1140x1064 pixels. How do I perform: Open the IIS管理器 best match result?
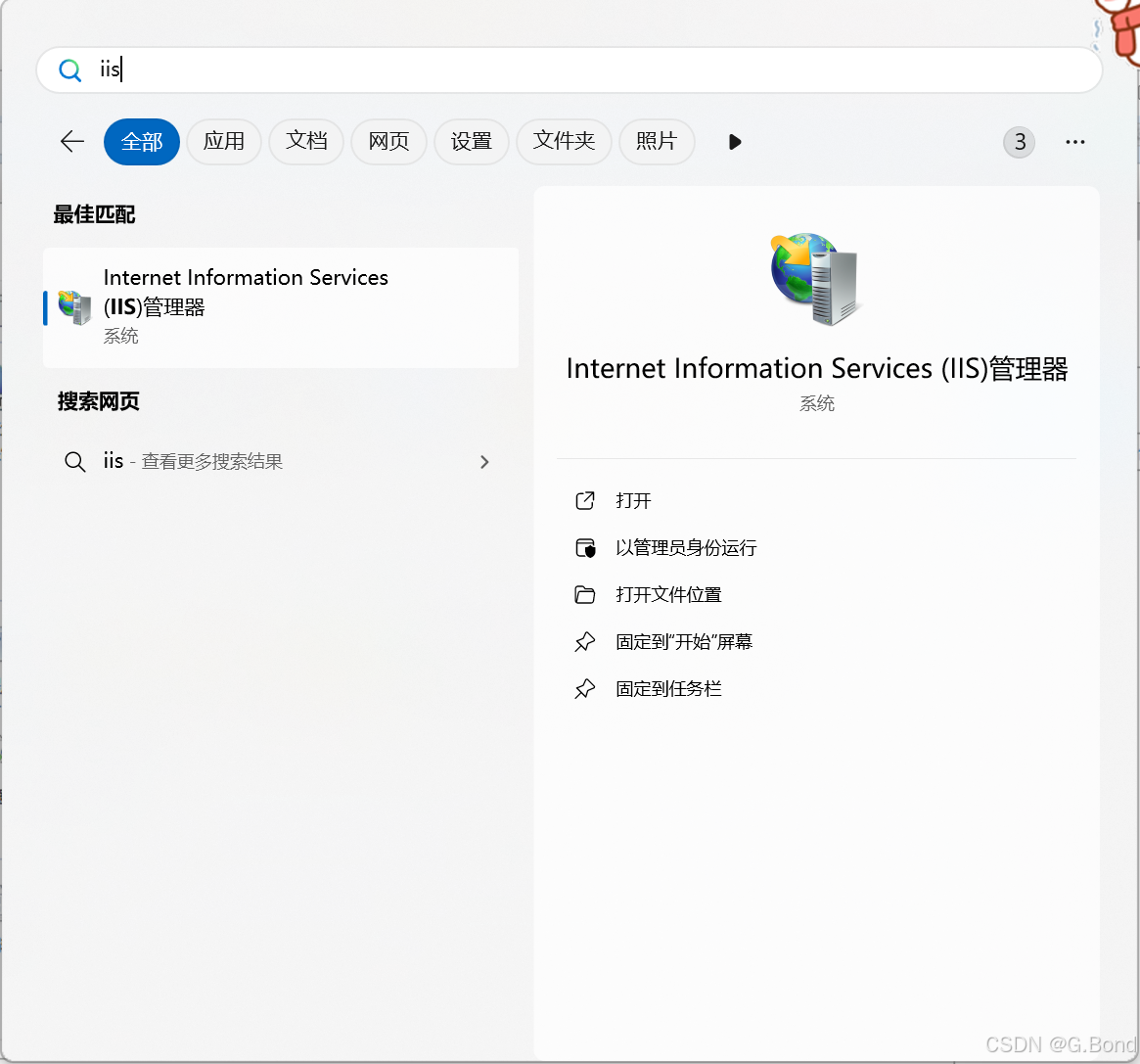click(x=281, y=307)
